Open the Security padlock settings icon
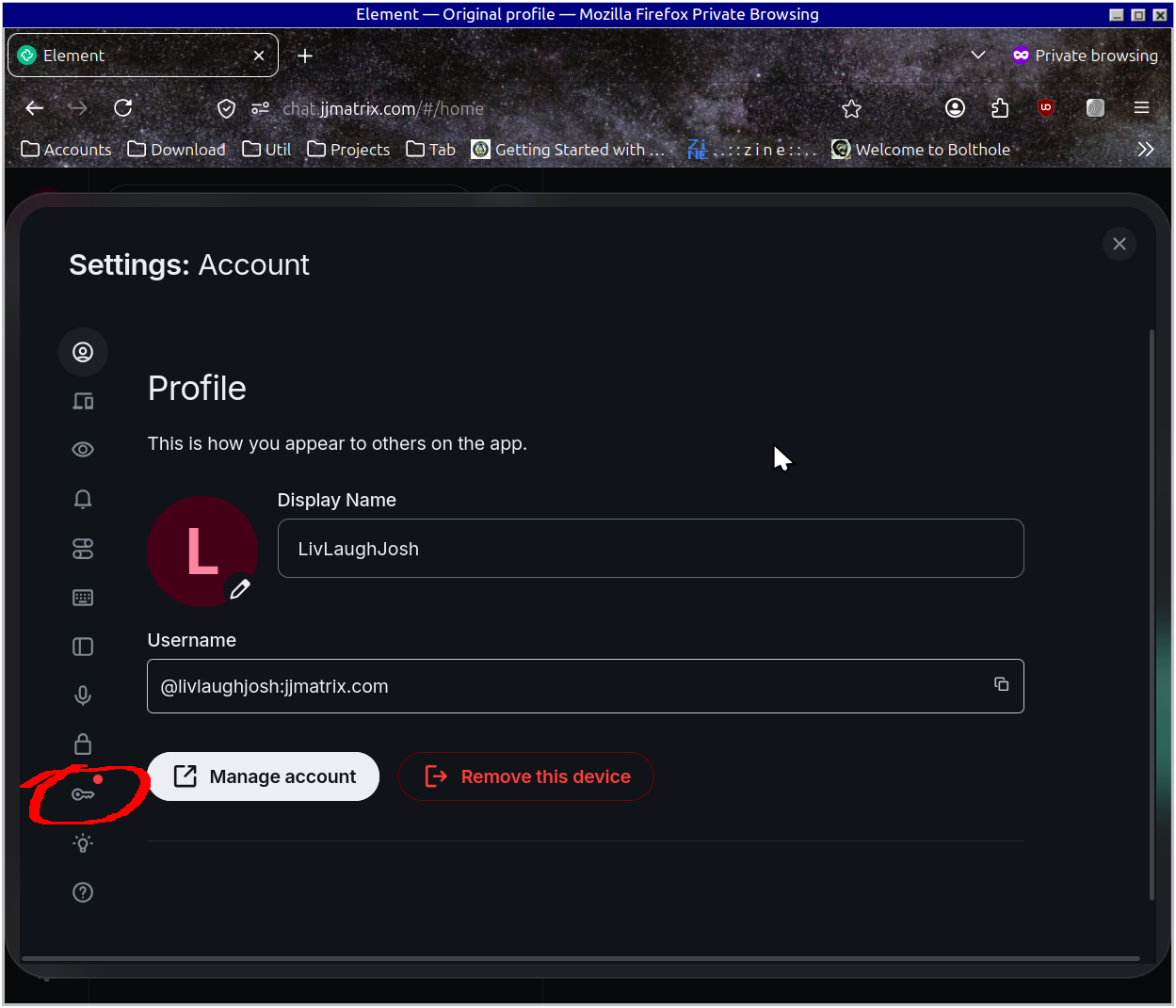 pyautogui.click(x=83, y=744)
